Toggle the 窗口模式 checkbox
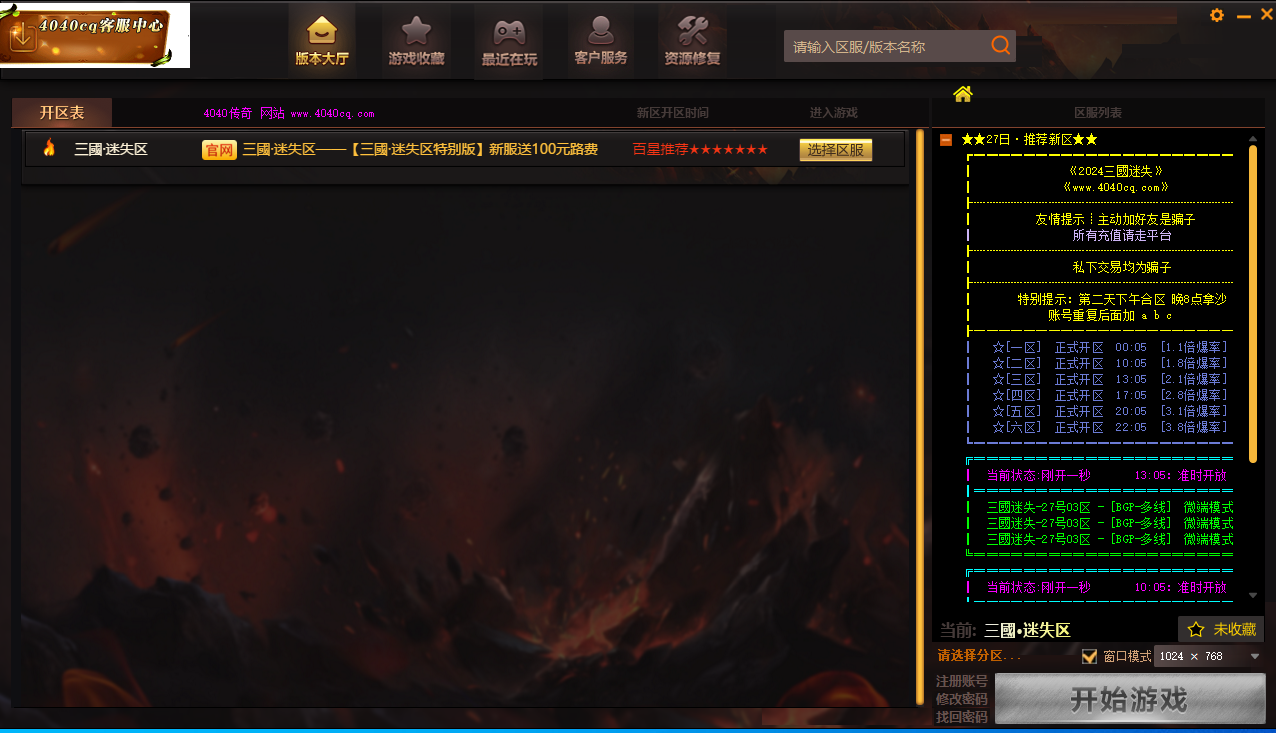The image size is (1276, 733). click(1090, 657)
